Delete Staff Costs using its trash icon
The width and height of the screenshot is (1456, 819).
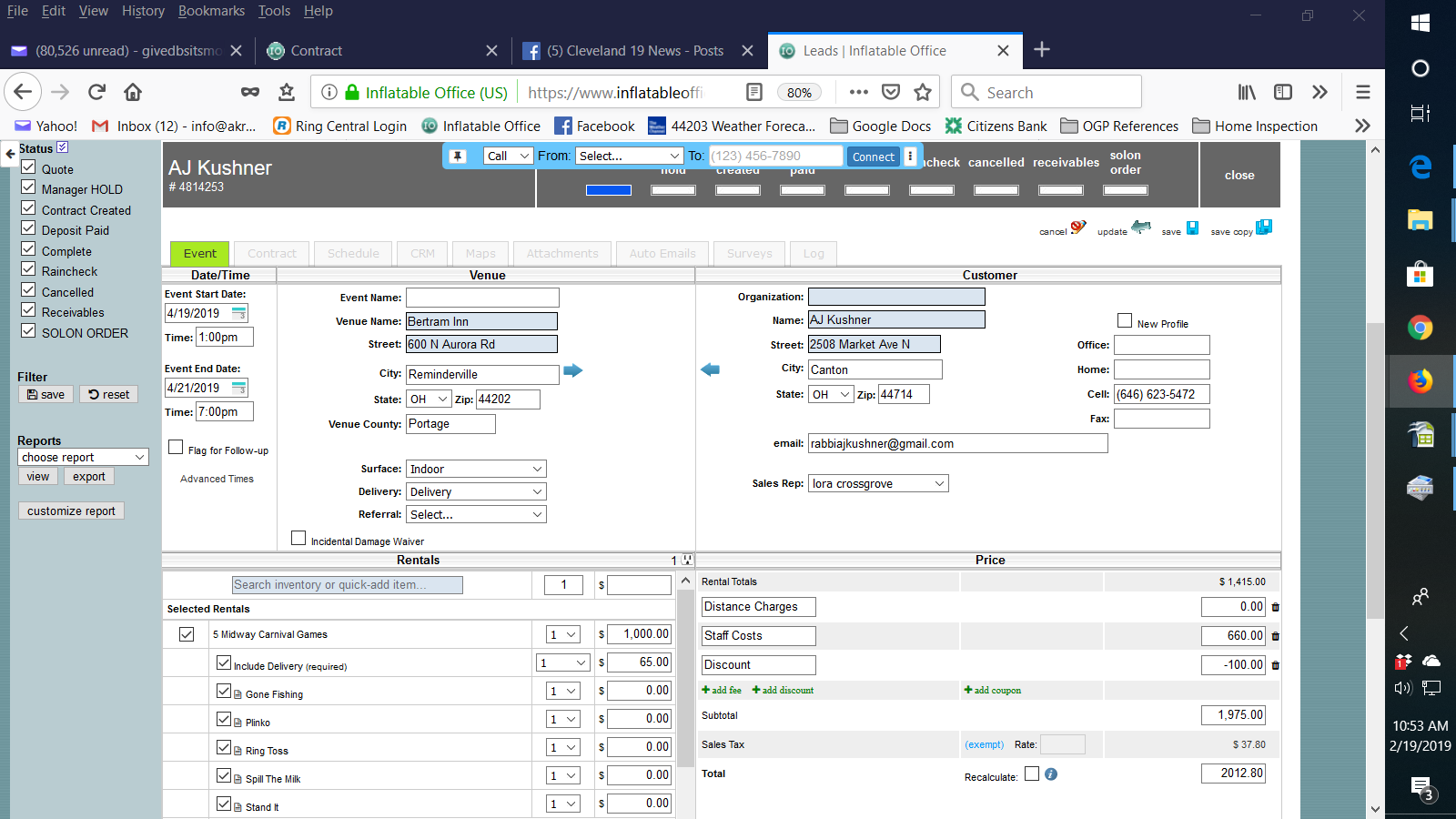pyautogui.click(x=1275, y=636)
